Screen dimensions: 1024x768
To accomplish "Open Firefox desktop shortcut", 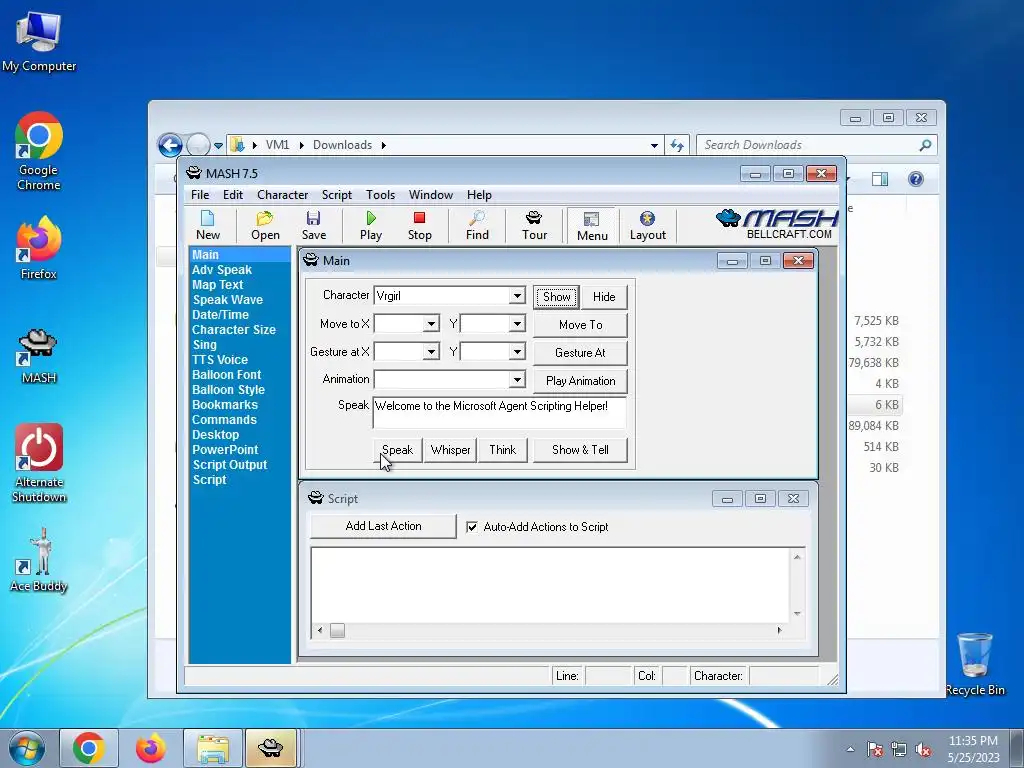I will (39, 248).
